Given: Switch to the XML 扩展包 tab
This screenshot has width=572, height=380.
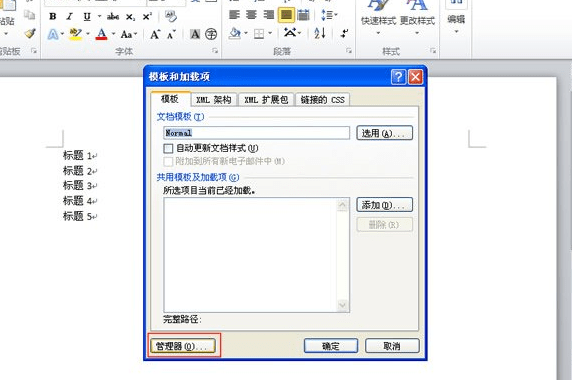Looking at the screenshot, I should coord(266,100).
